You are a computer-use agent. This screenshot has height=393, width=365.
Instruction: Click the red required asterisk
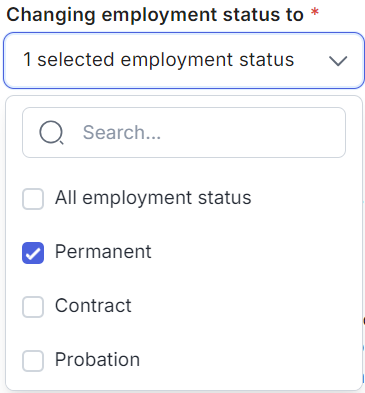(314, 13)
